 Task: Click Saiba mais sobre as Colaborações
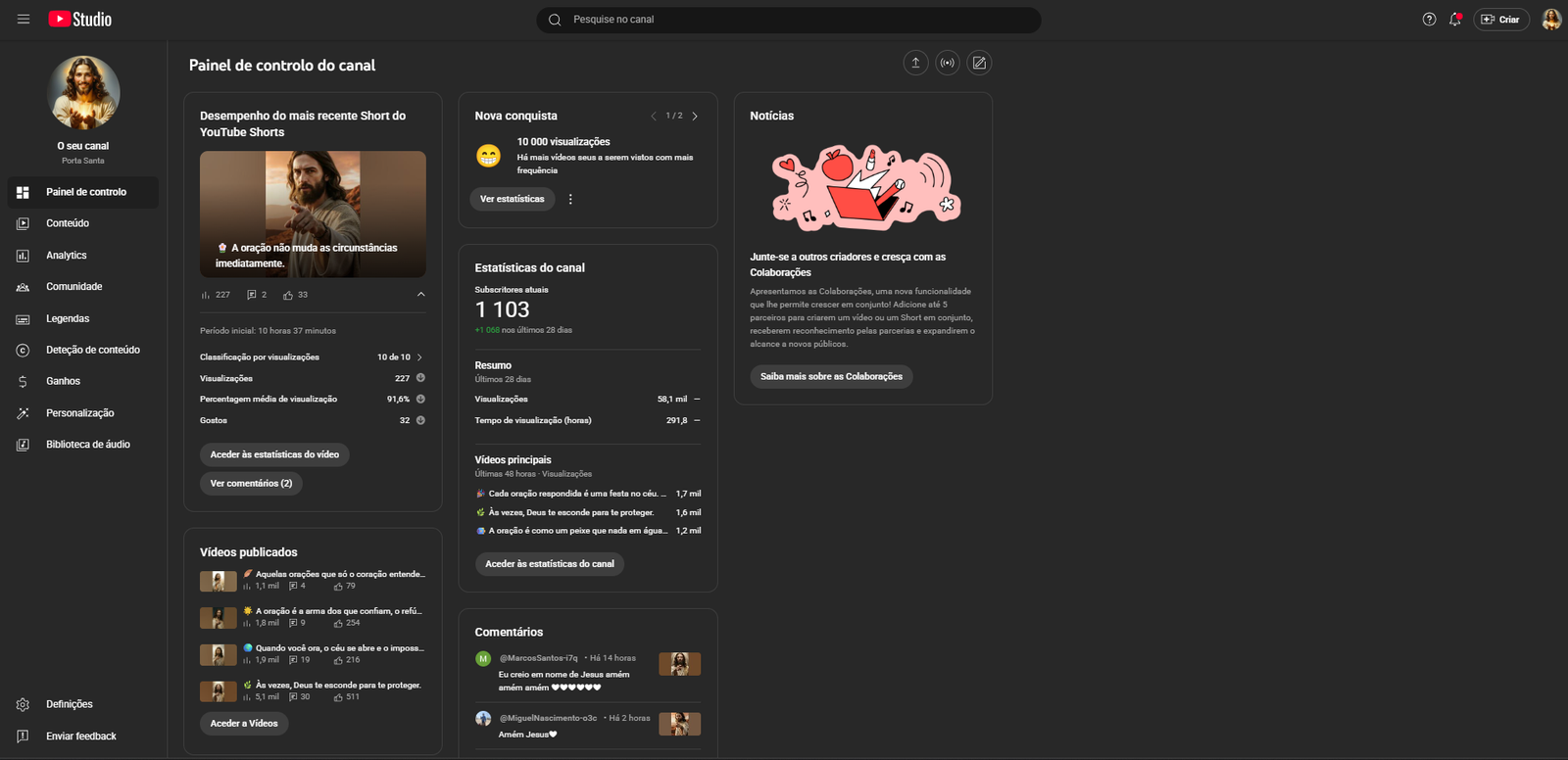[x=831, y=376]
